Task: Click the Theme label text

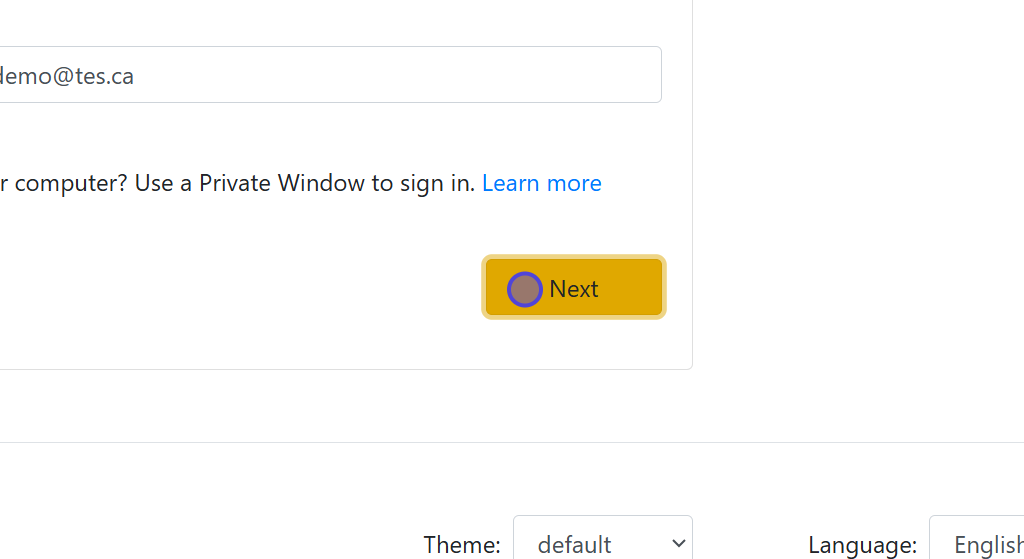Action: point(461,545)
